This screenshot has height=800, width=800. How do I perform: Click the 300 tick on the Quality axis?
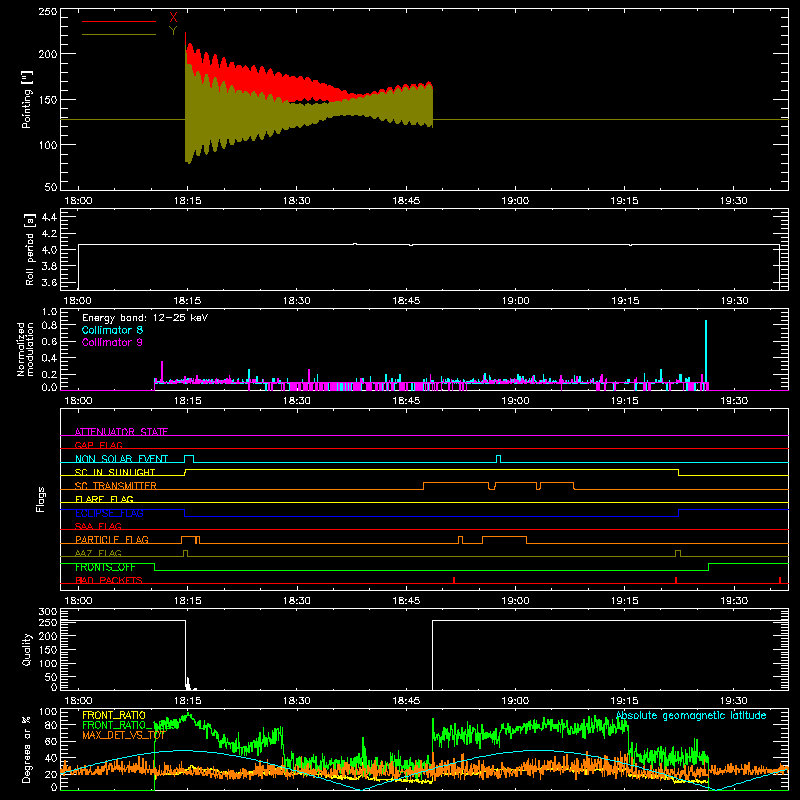(x=47, y=612)
